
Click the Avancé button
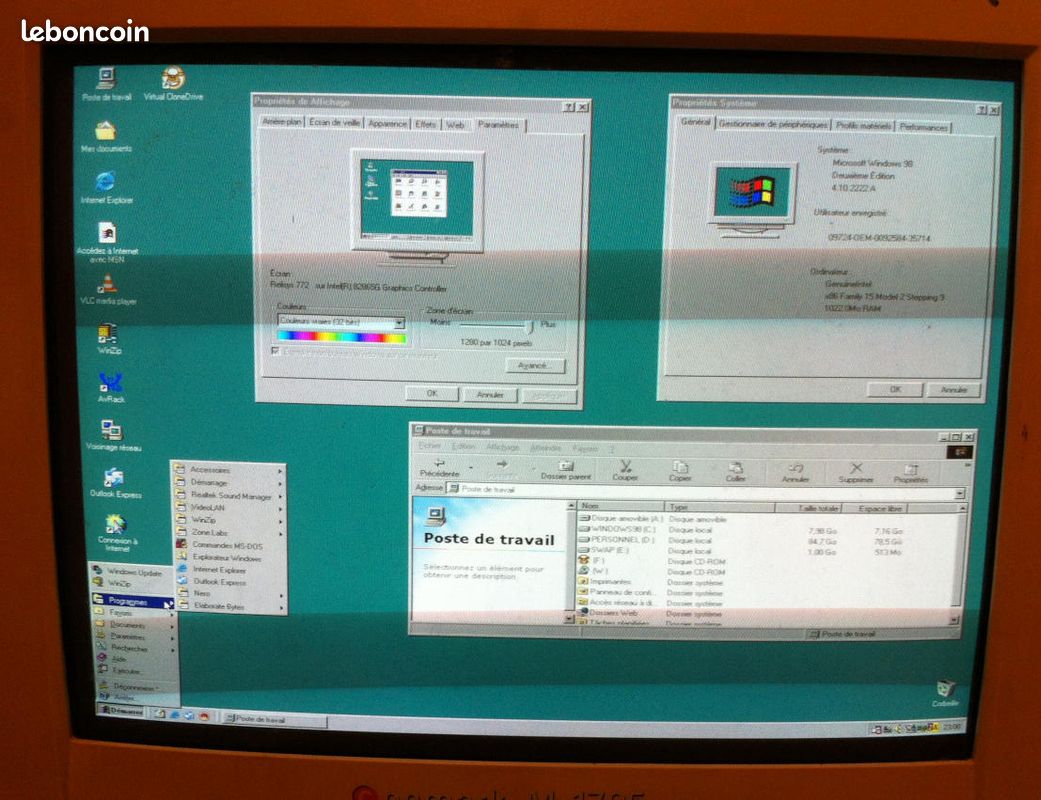[535, 366]
